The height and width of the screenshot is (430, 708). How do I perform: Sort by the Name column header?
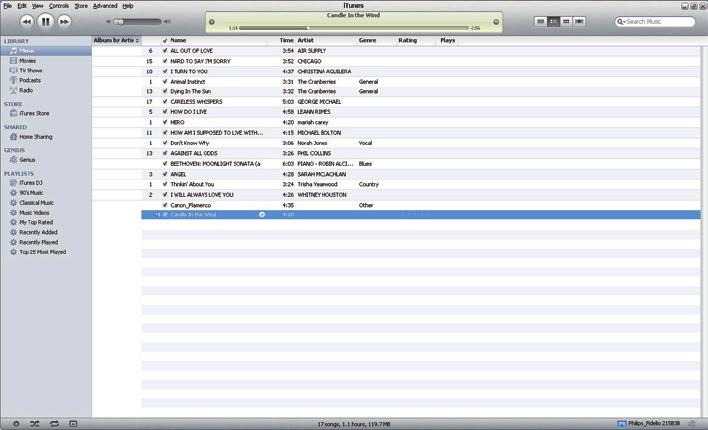click(x=178, y=40)
